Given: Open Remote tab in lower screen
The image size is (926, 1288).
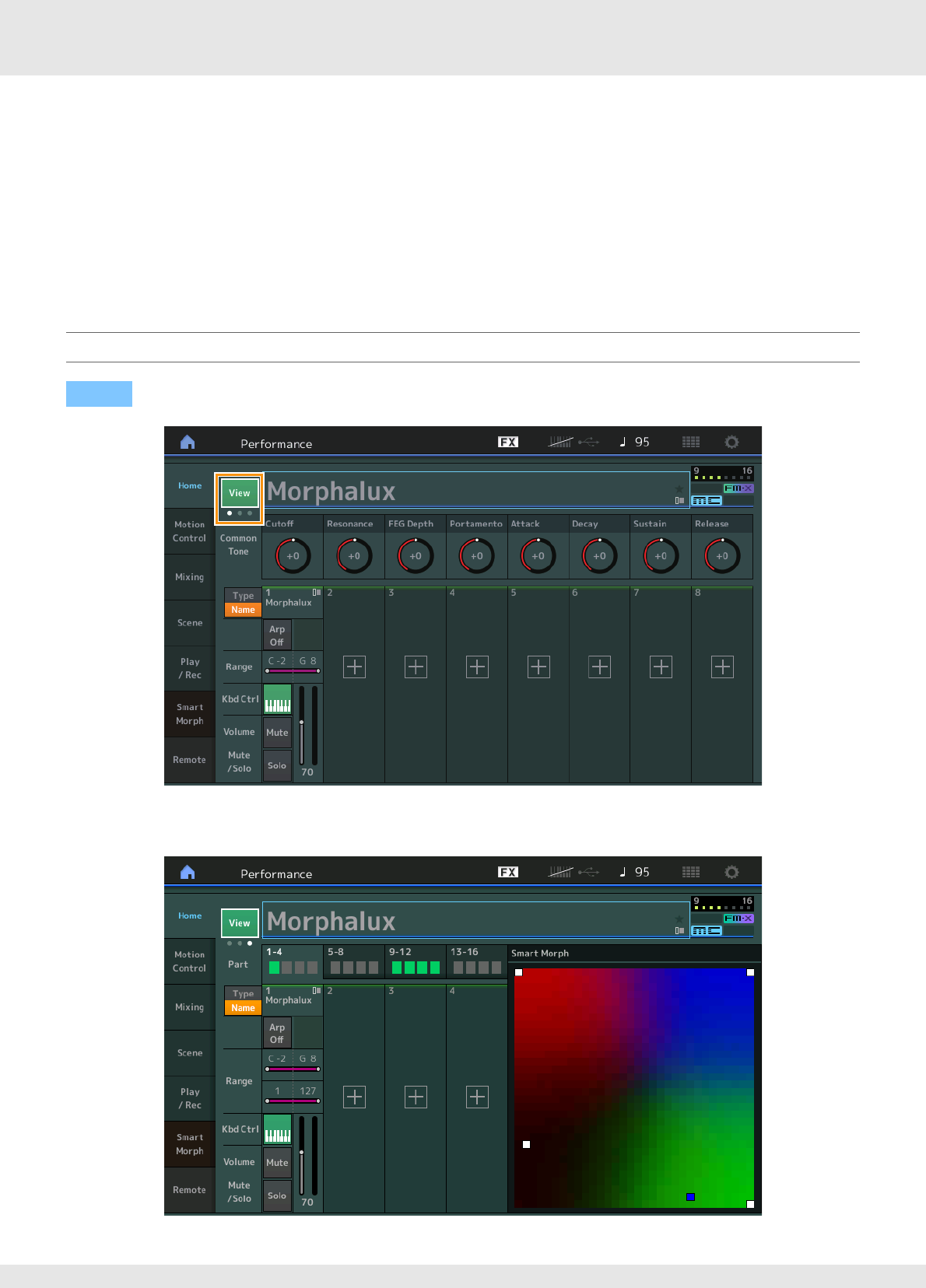Looking at the screenshot, I should click(190, 1190).
